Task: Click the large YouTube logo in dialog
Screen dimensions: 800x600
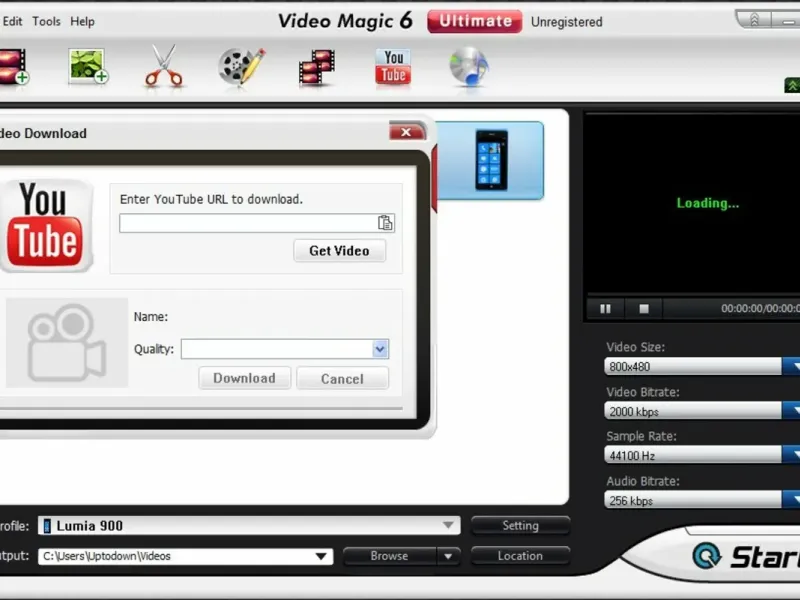Action: pyautogui.click(x=46, y=224)
